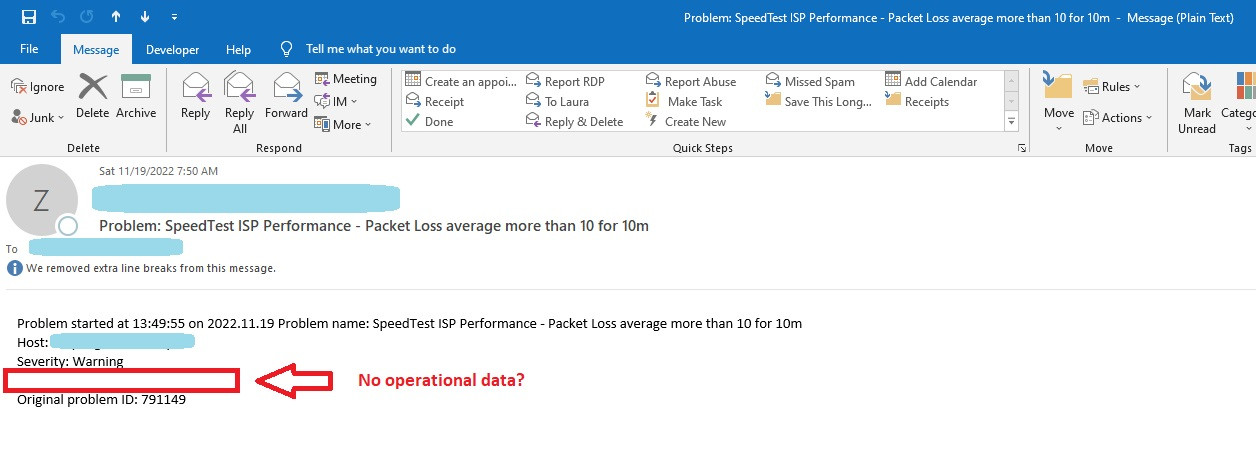Open the Customize Quick Access Toolbar dropdown

[x=175, y=17]
